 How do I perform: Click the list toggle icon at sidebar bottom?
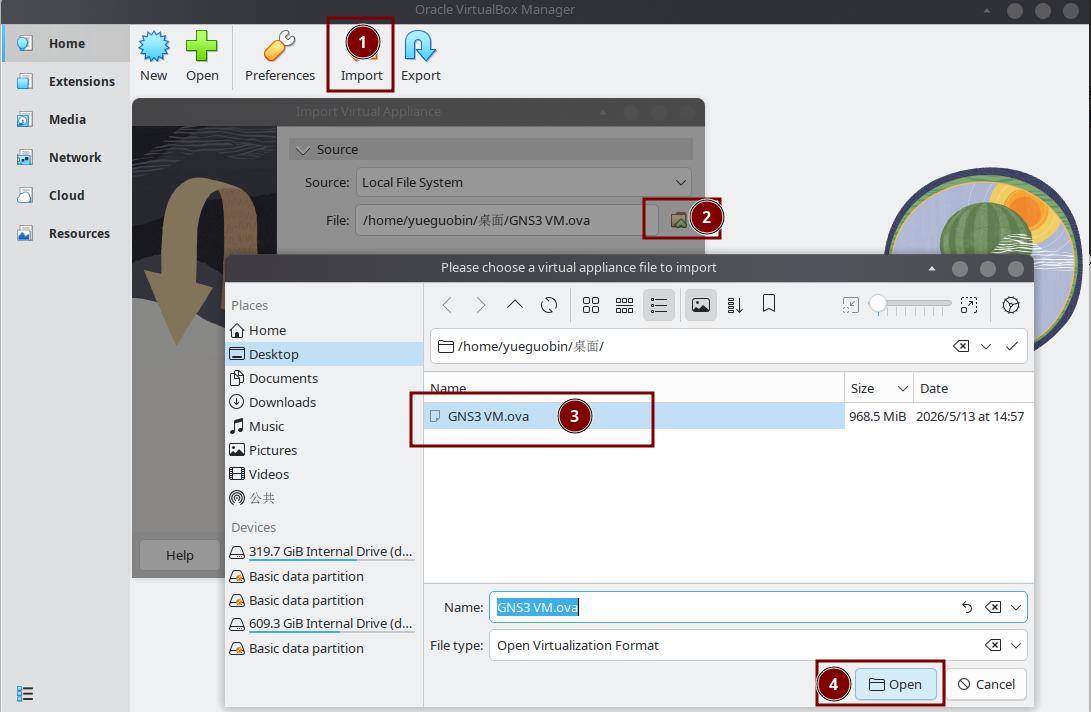click(25, 693)
